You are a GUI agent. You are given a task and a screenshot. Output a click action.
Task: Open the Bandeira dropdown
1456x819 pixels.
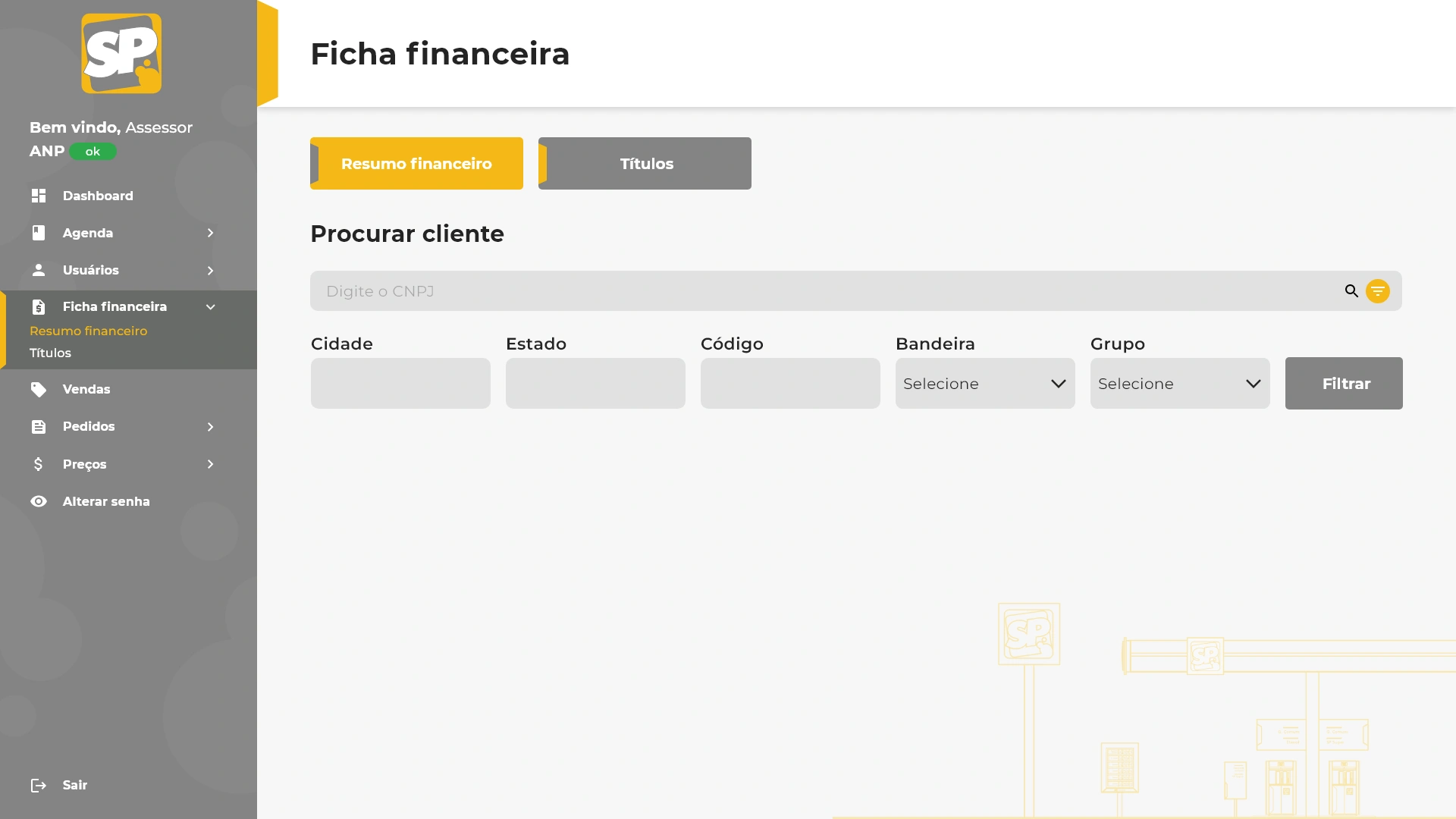click(x=984, y=384)
